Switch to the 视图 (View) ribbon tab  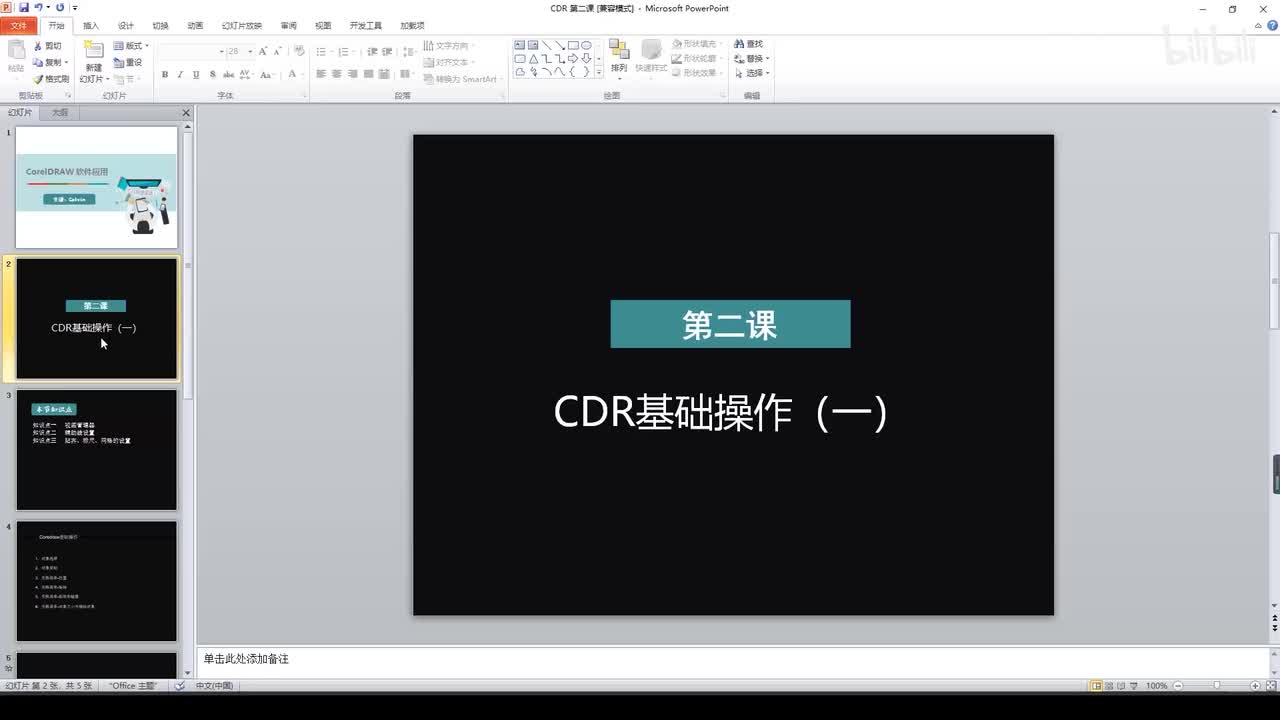pos(323,26)
